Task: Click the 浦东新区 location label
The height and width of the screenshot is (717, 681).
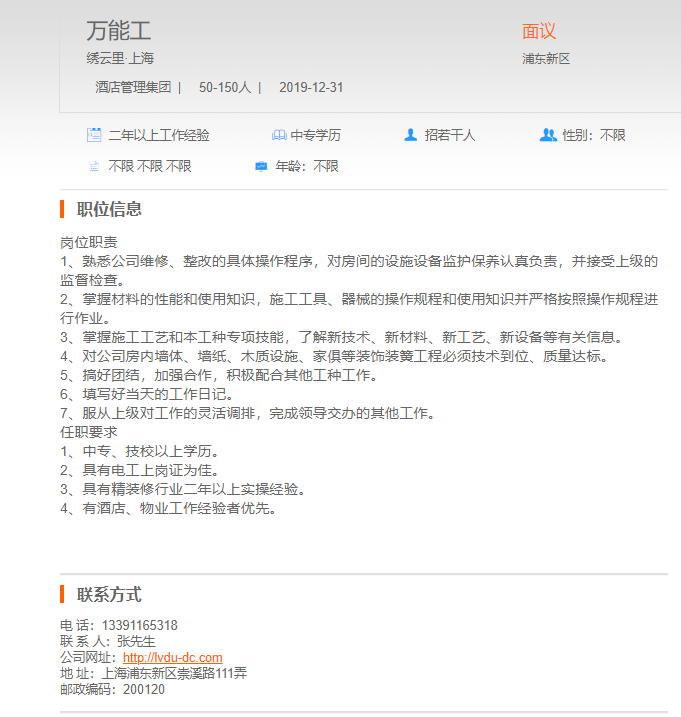Action: tap(546, 59)
